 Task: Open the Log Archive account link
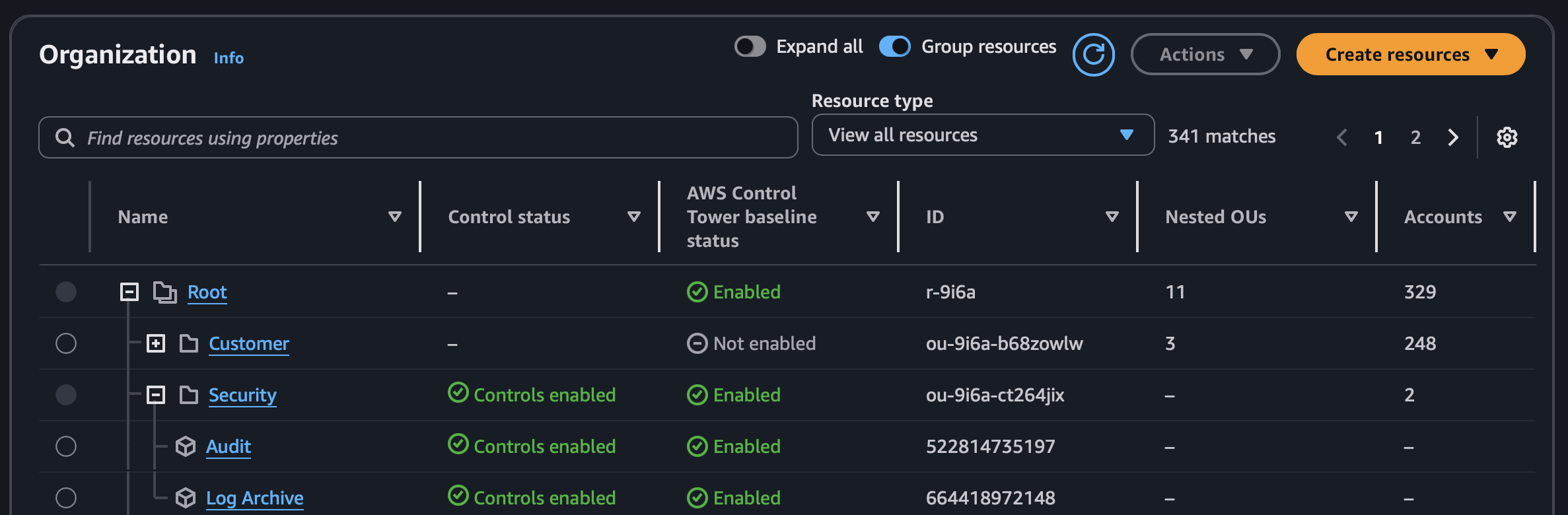coord(254,498)
